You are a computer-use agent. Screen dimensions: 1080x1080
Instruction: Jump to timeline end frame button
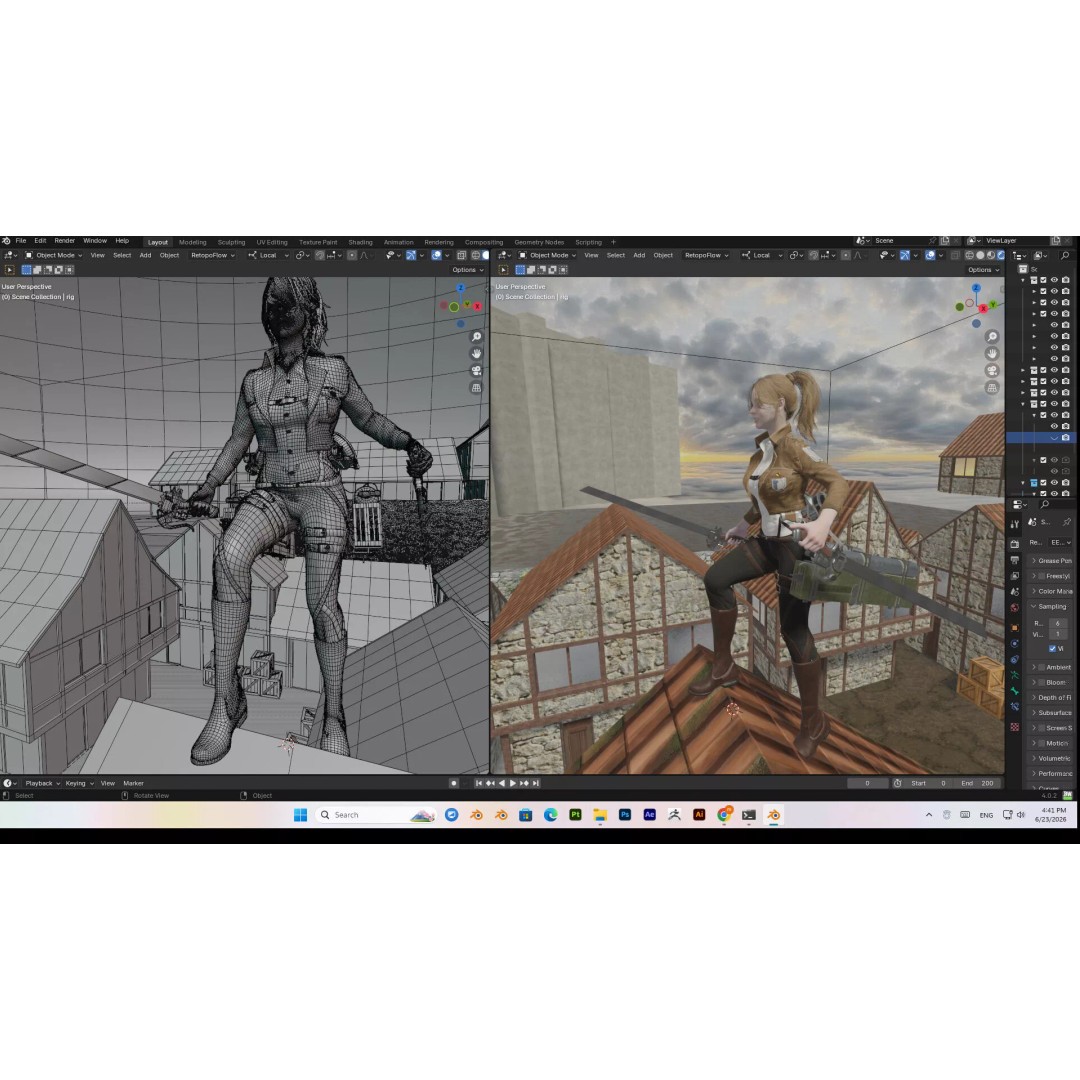(536, 783)
